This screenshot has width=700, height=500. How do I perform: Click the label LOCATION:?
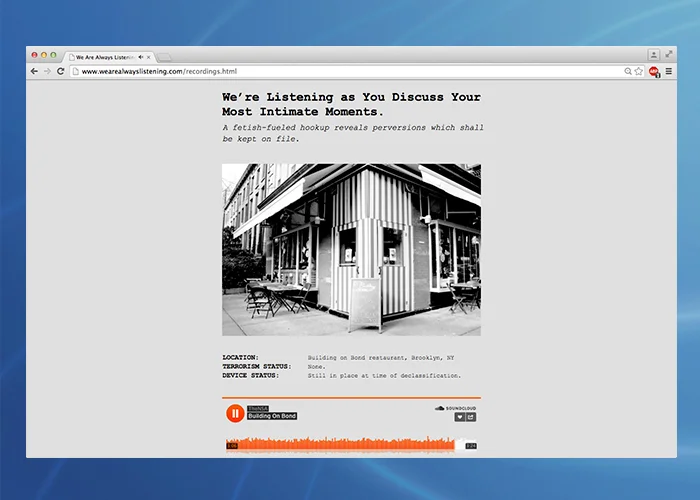click(241, 358)
